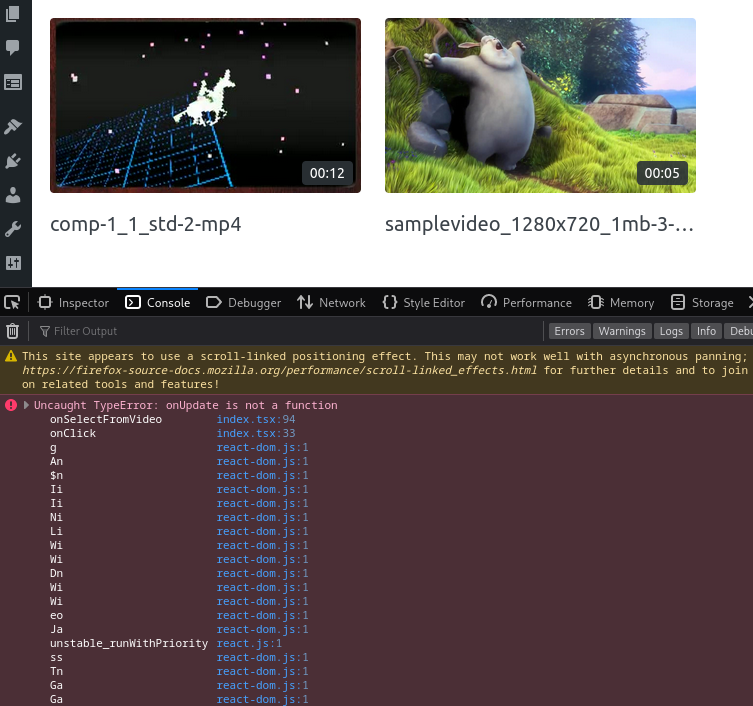Open the Storage tab
This screenshot has width=753, height=706.
(702, 303)
